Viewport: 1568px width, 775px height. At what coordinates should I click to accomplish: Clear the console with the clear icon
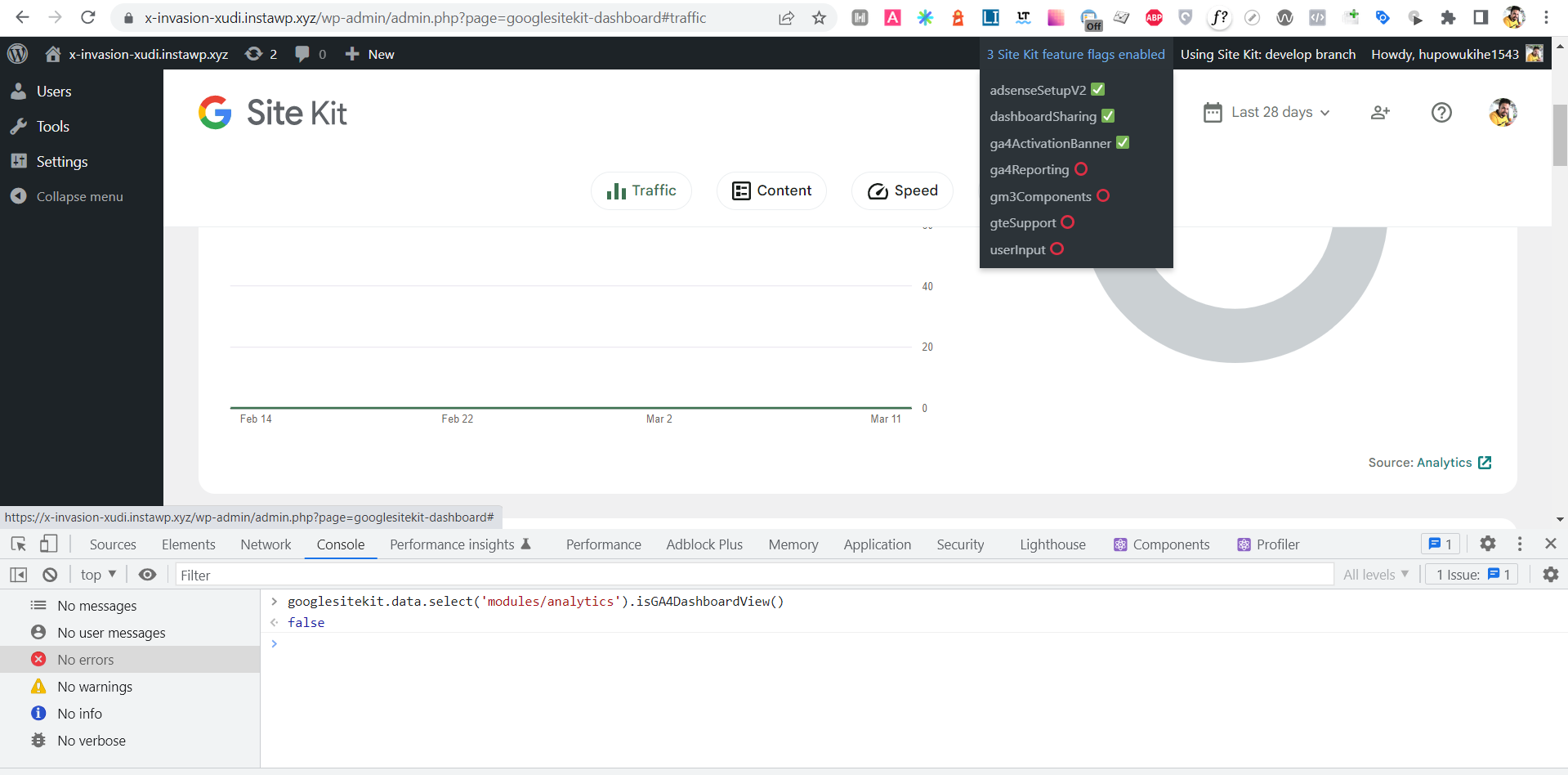(49, 574)
